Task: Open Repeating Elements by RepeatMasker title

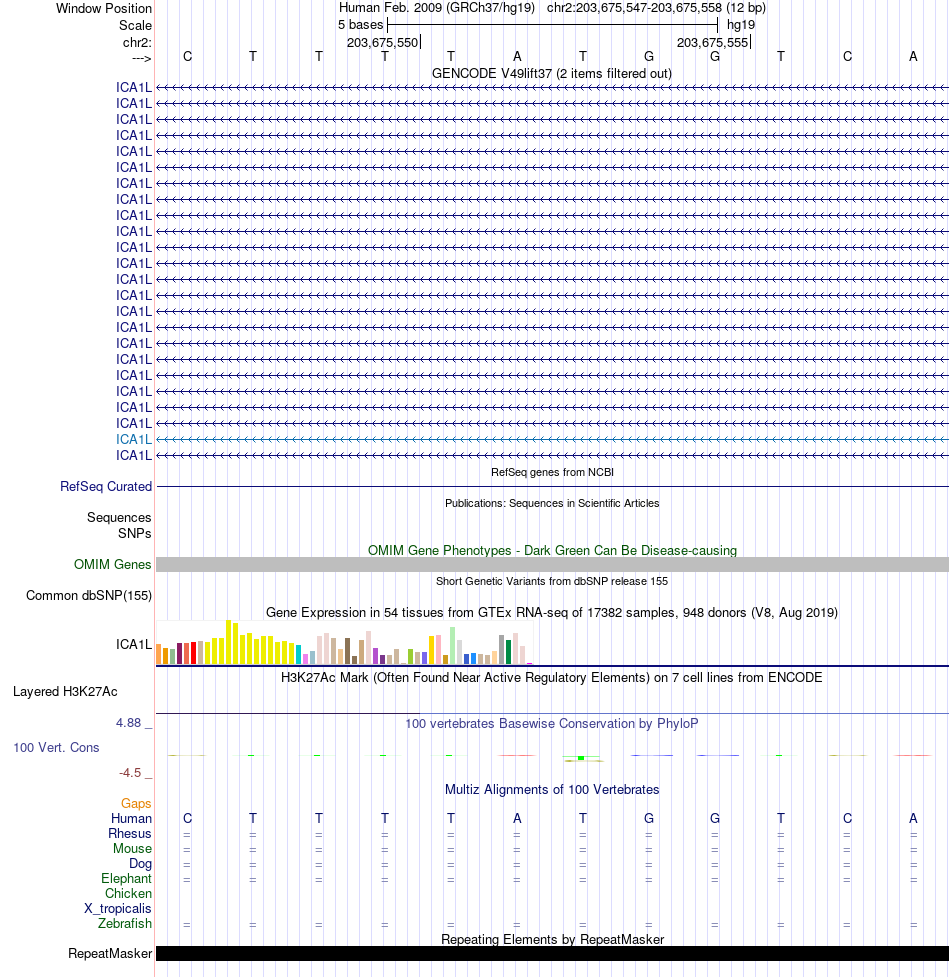Action: point(552,940)
